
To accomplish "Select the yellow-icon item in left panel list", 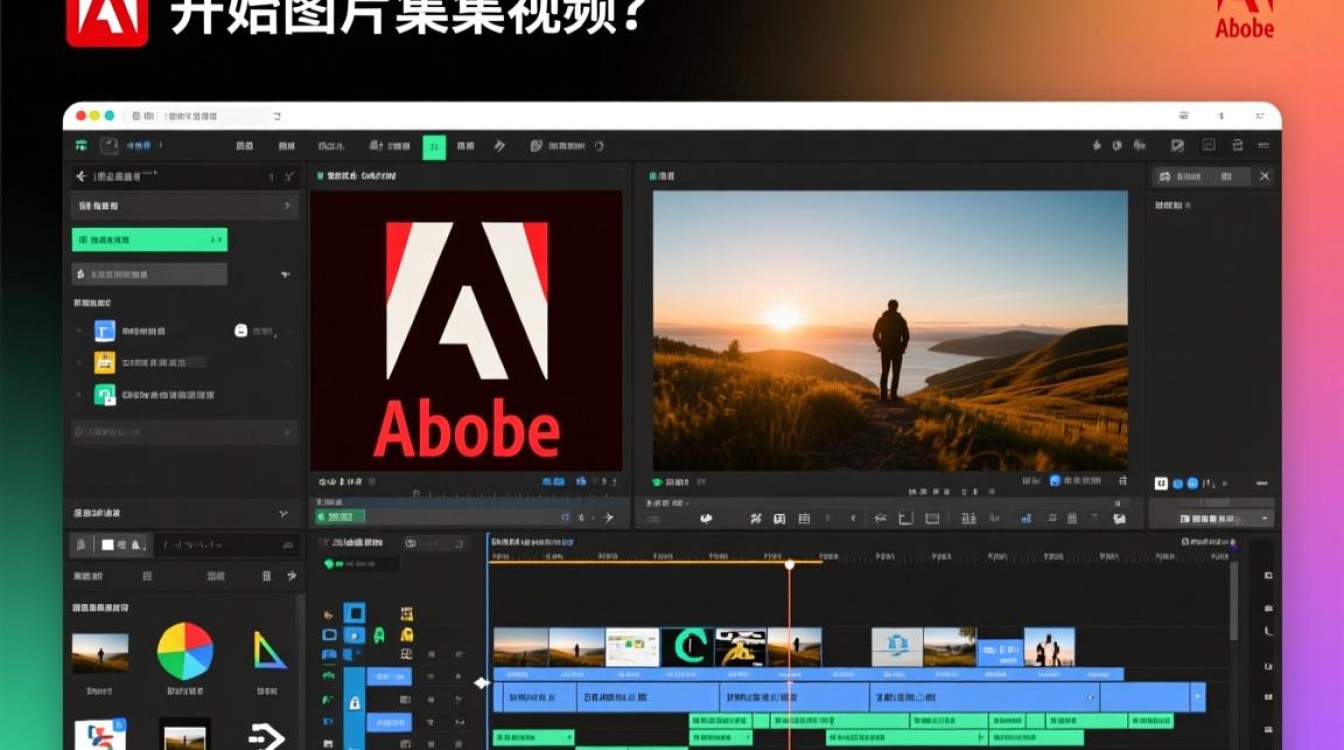I will tap(105, 362).
